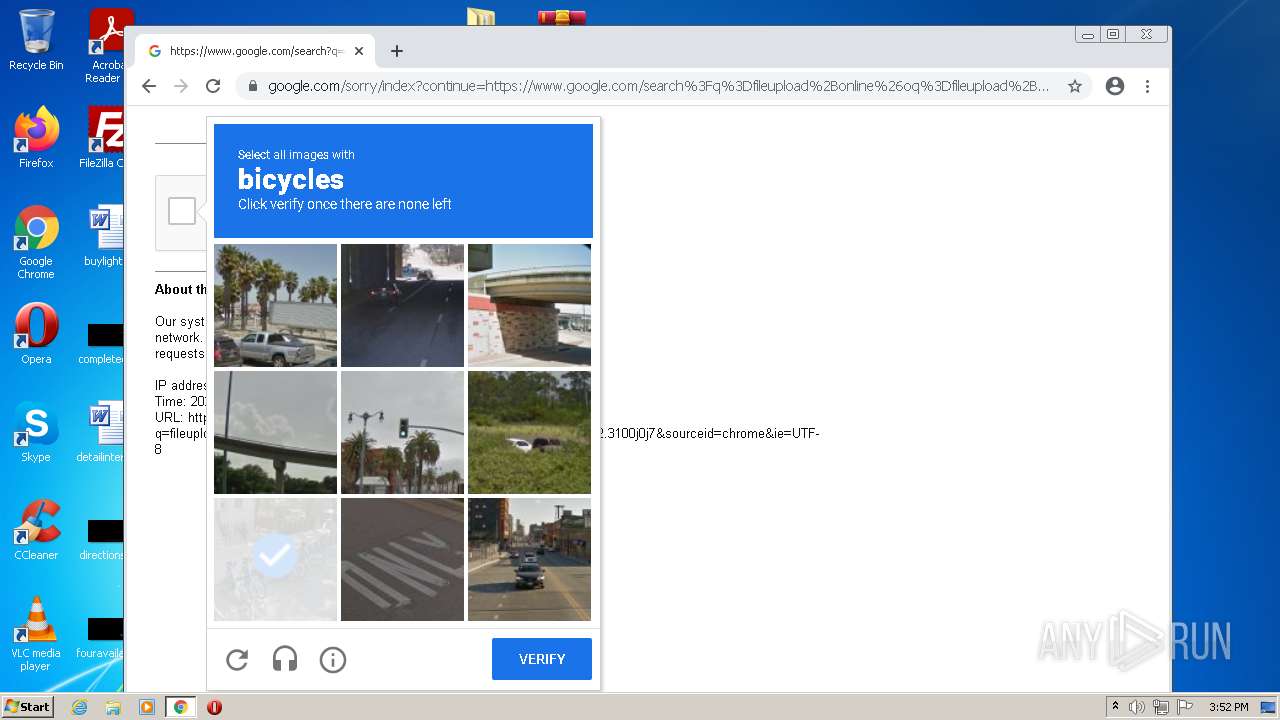Close the google.com search tab
The height and width of the screenshot is (720, 1280).
tap(359, 51)
